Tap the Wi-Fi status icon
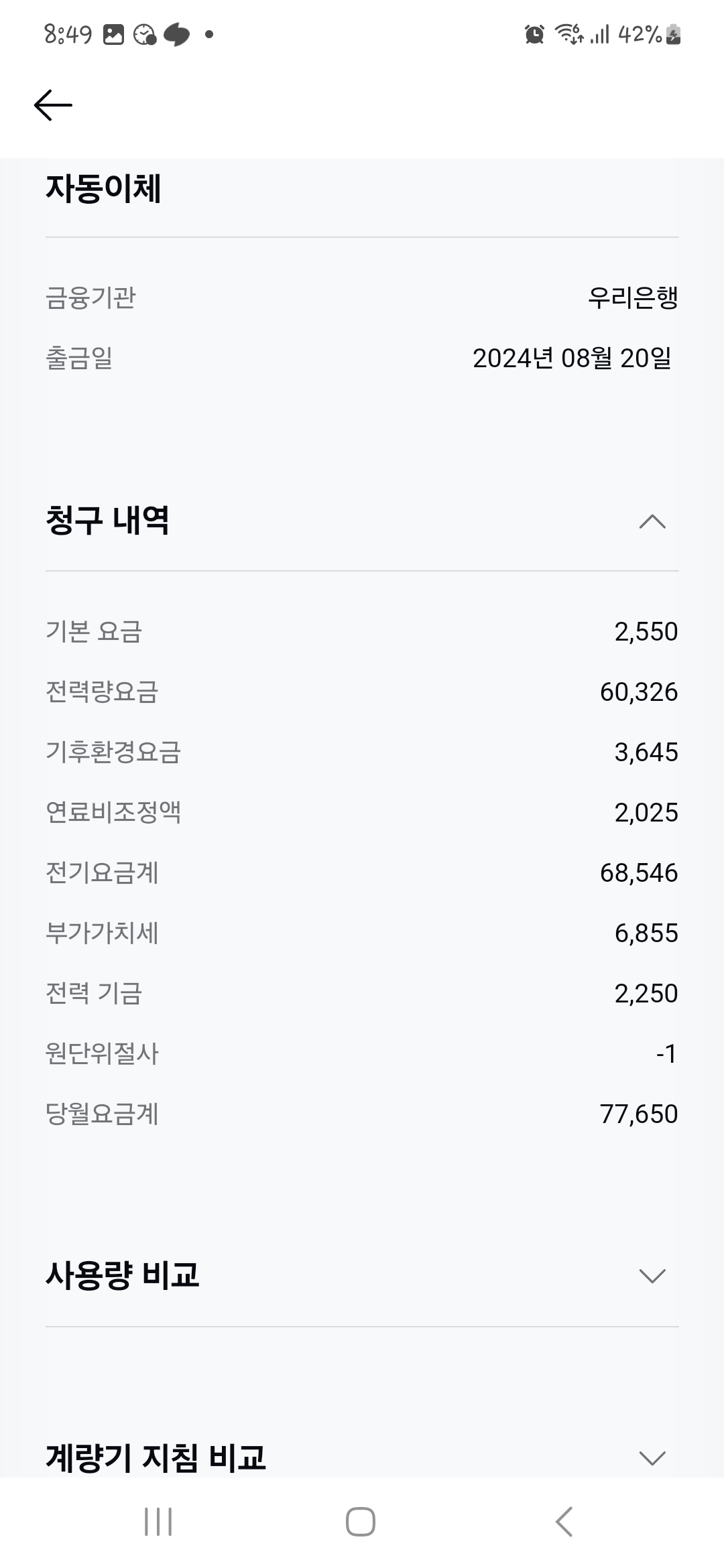Image resolution: width=724 pixels, height=1568 pixels. 568,34
